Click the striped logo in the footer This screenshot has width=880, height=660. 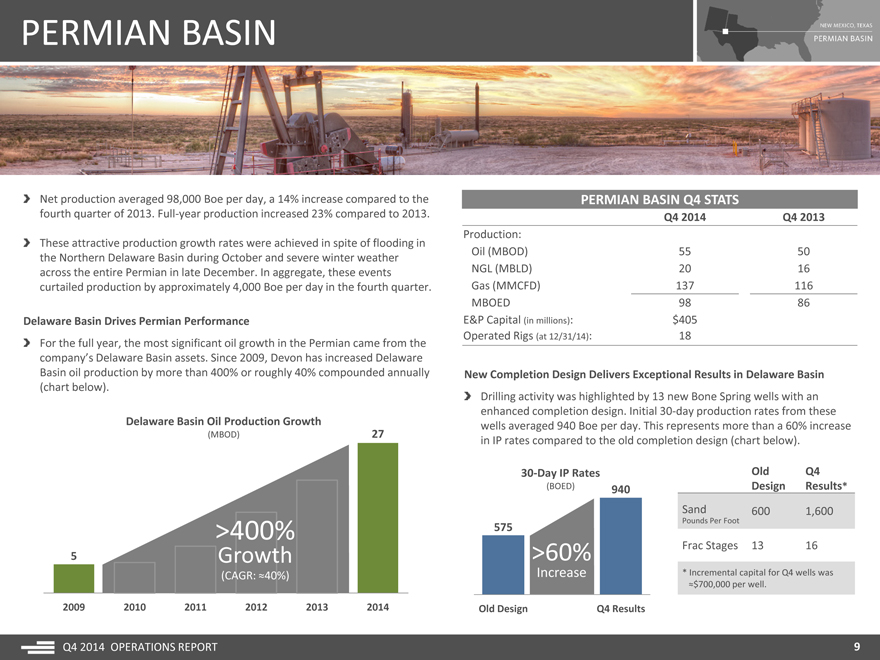(x=37, y=647)
